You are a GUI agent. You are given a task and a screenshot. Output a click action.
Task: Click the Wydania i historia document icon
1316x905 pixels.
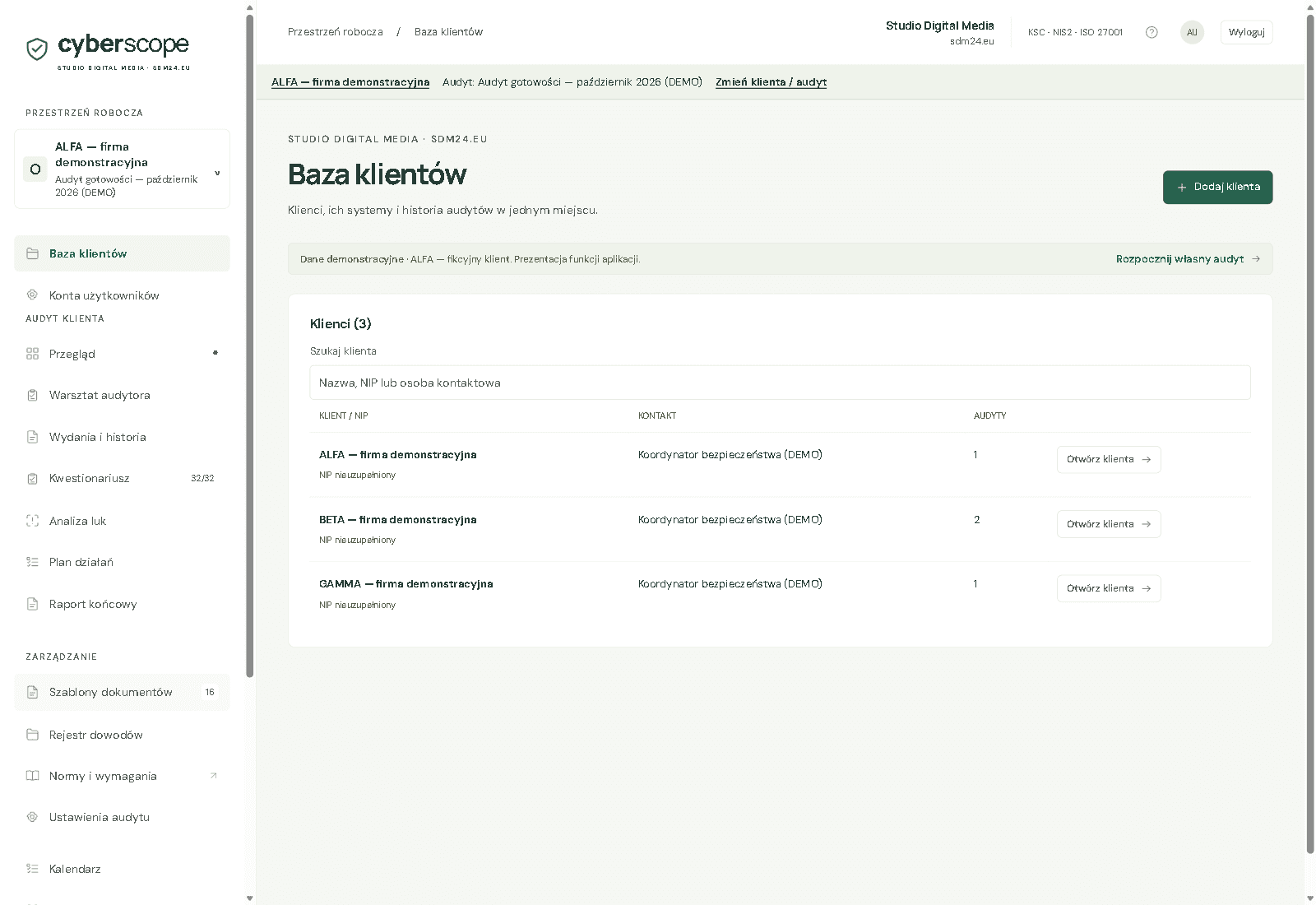pos(32,437)
